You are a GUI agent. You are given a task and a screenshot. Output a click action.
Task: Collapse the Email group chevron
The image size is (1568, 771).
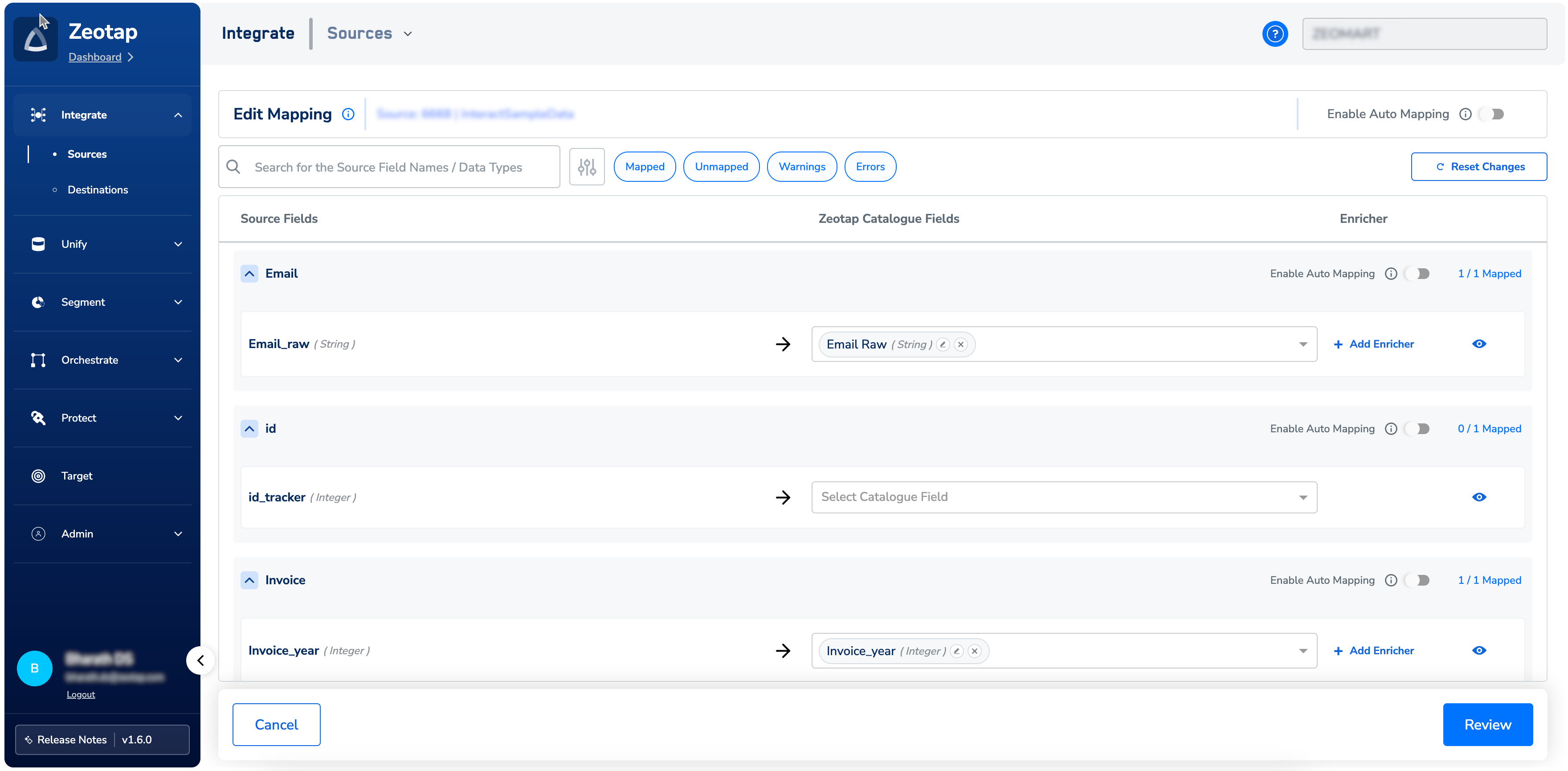(x=249, y=274)
